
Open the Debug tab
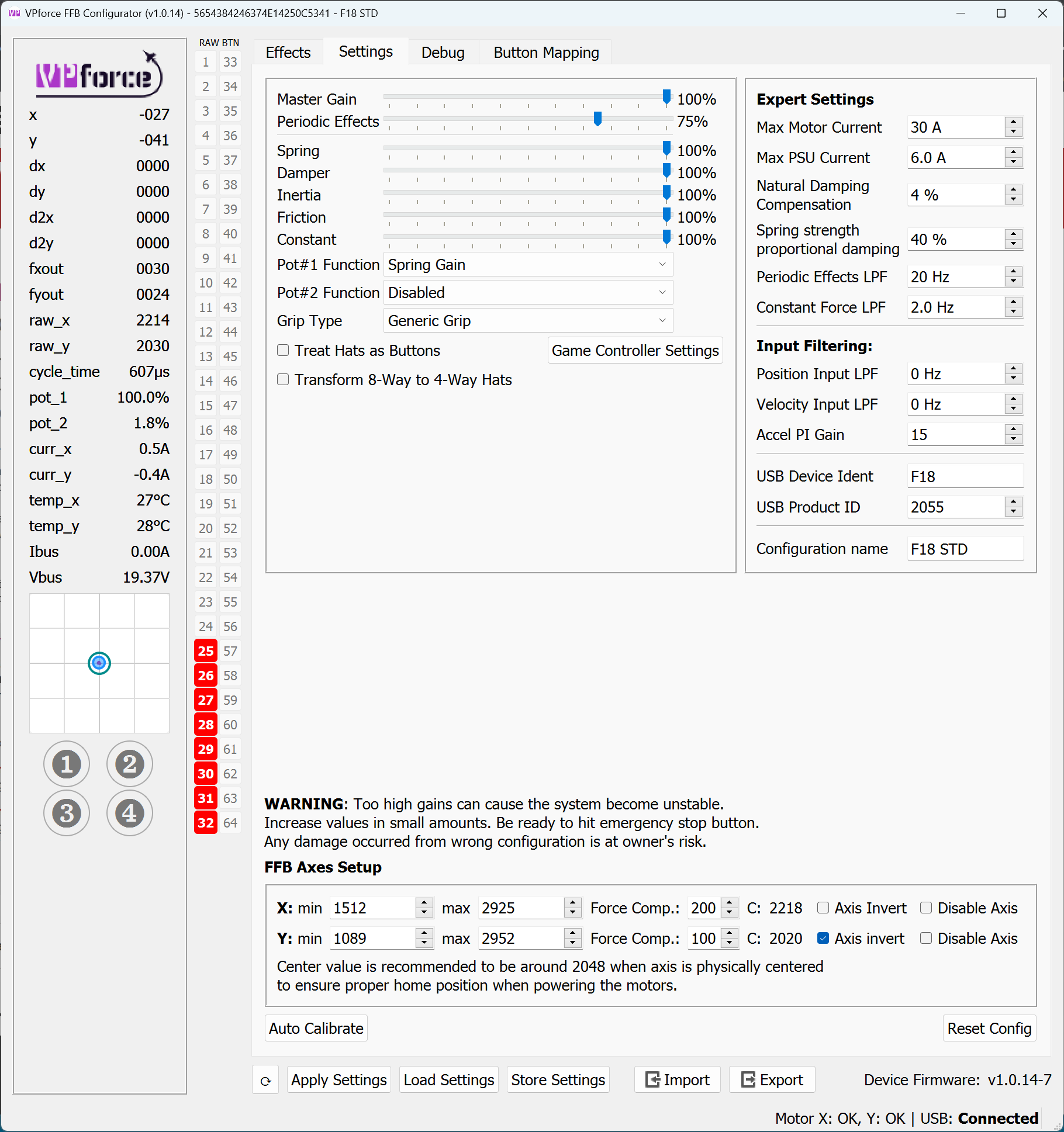tap(443, 53)
